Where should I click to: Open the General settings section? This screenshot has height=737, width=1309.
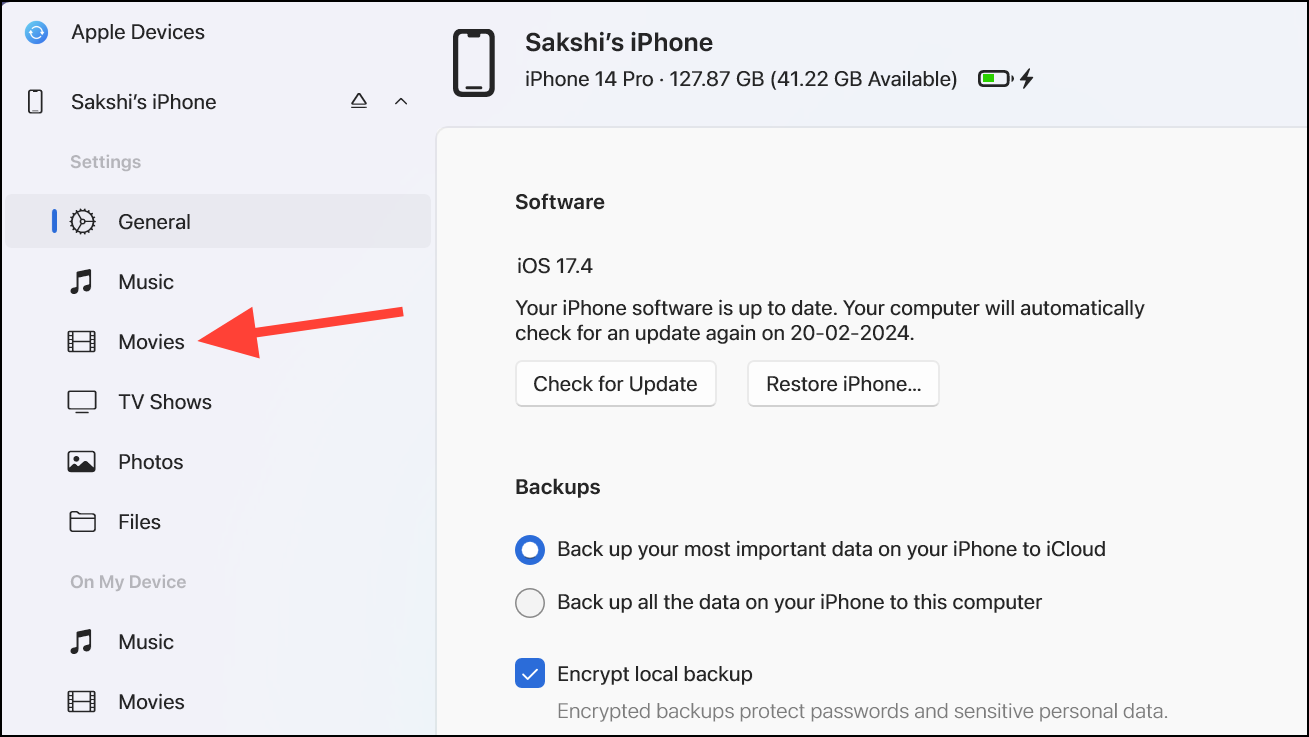(x=154, y=221)
